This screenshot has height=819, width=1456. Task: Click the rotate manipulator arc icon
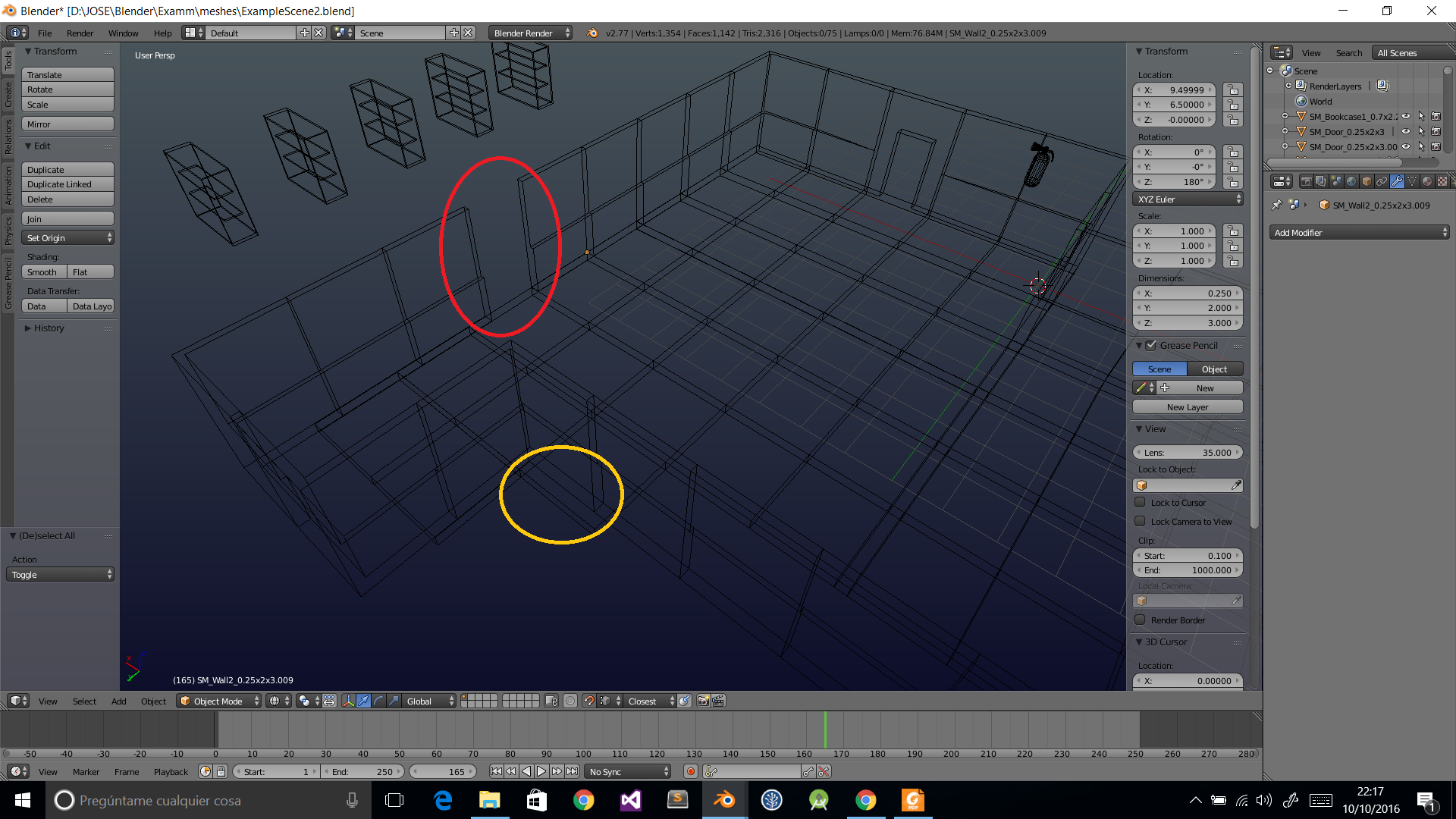tap(379, 701)
